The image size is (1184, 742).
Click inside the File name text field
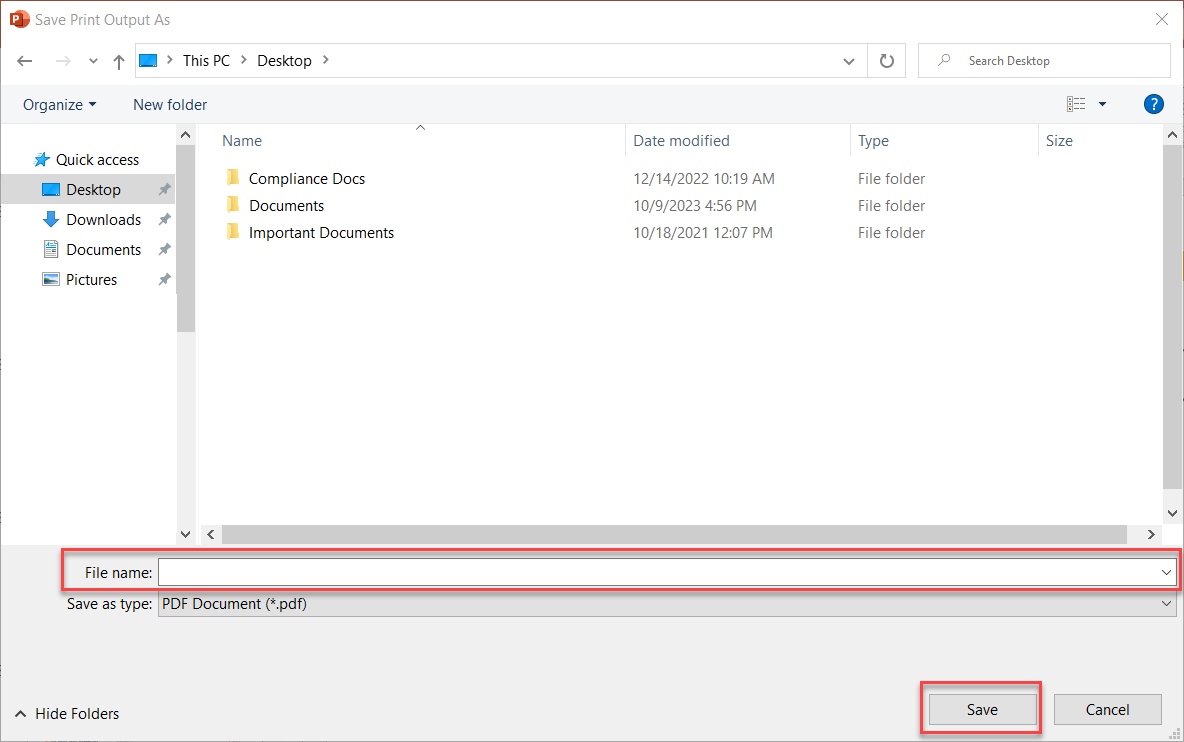pos(650,573)
